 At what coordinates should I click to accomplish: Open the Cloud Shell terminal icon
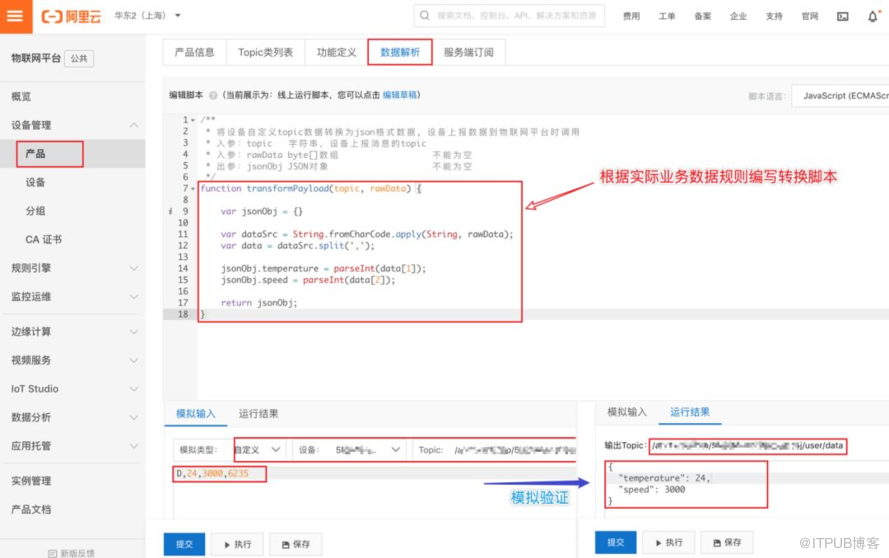843,16
